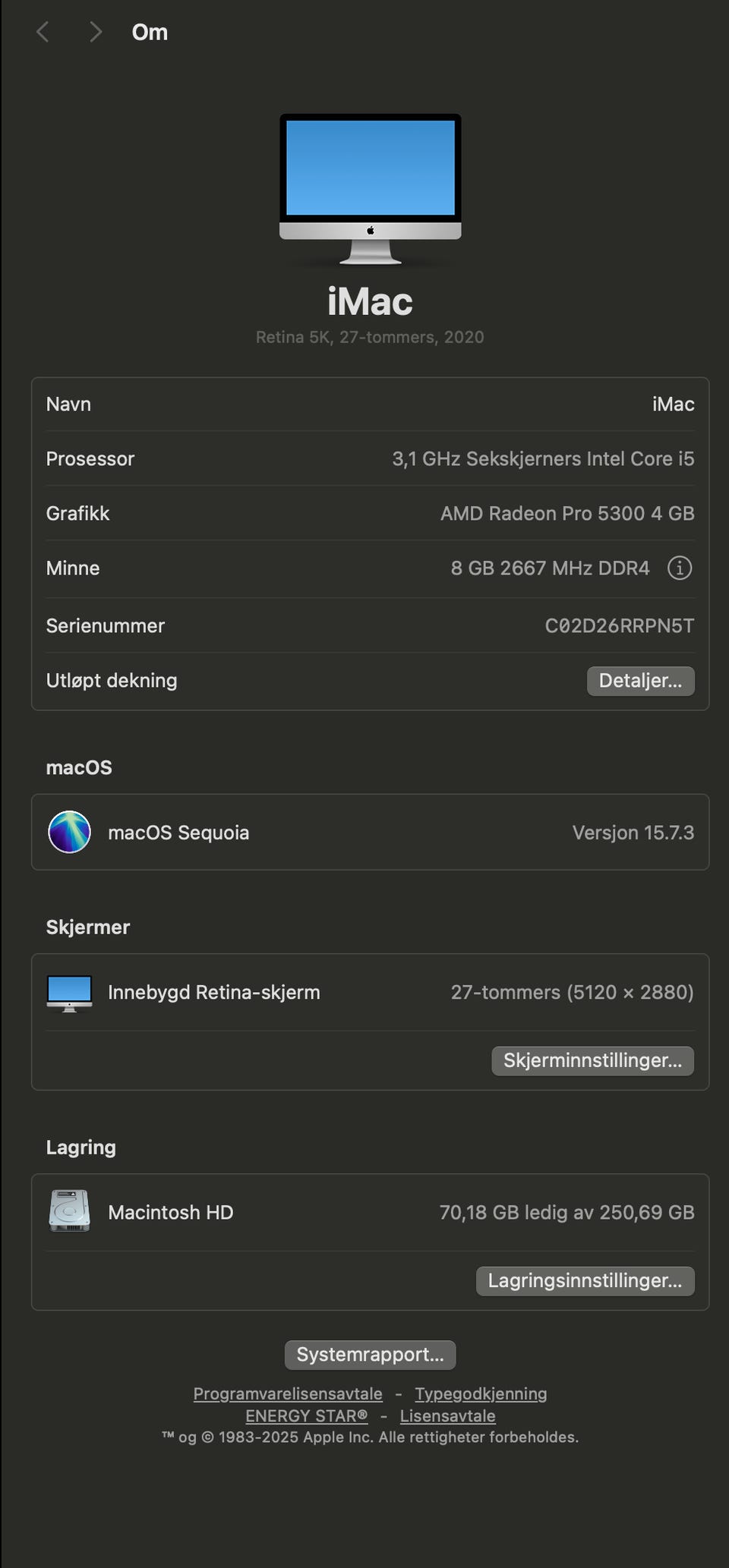Click the Macintosh HD drive icon
Viewport: 729px width, 1568px height.
click(x=69, y=1211)
